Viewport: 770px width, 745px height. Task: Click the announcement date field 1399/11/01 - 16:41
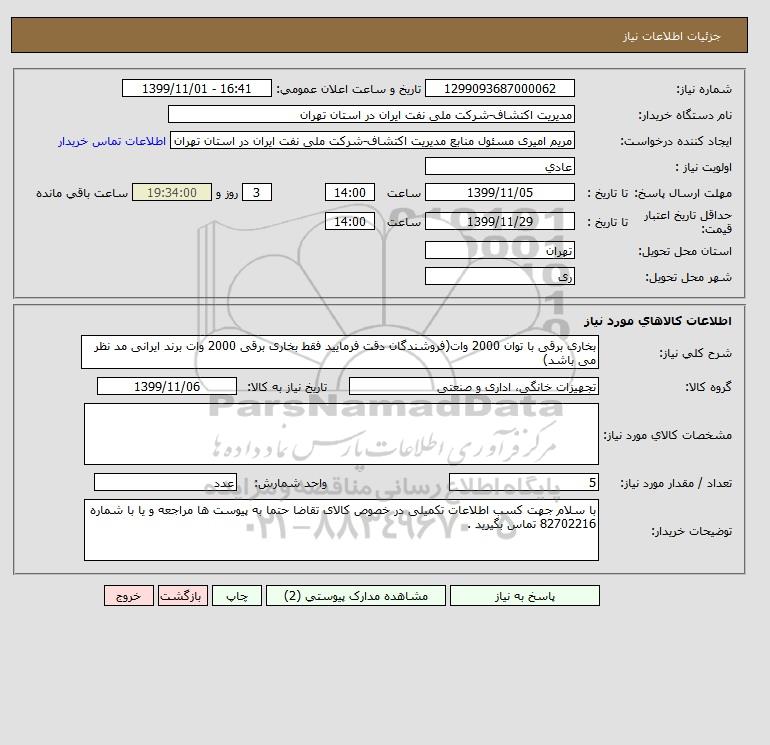point(196,89)
